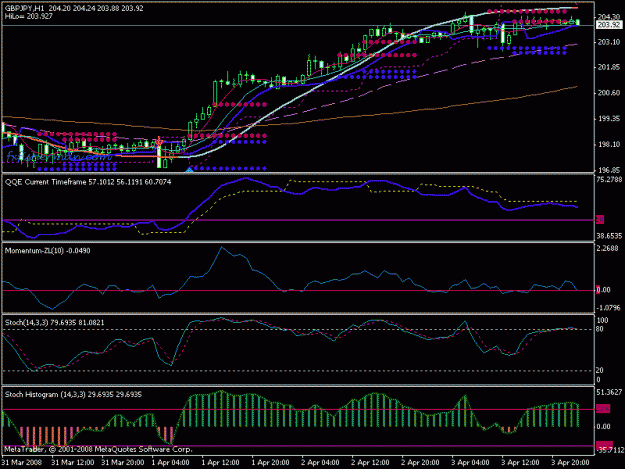Click the -35.7112 histogram scale minimum

610,450
